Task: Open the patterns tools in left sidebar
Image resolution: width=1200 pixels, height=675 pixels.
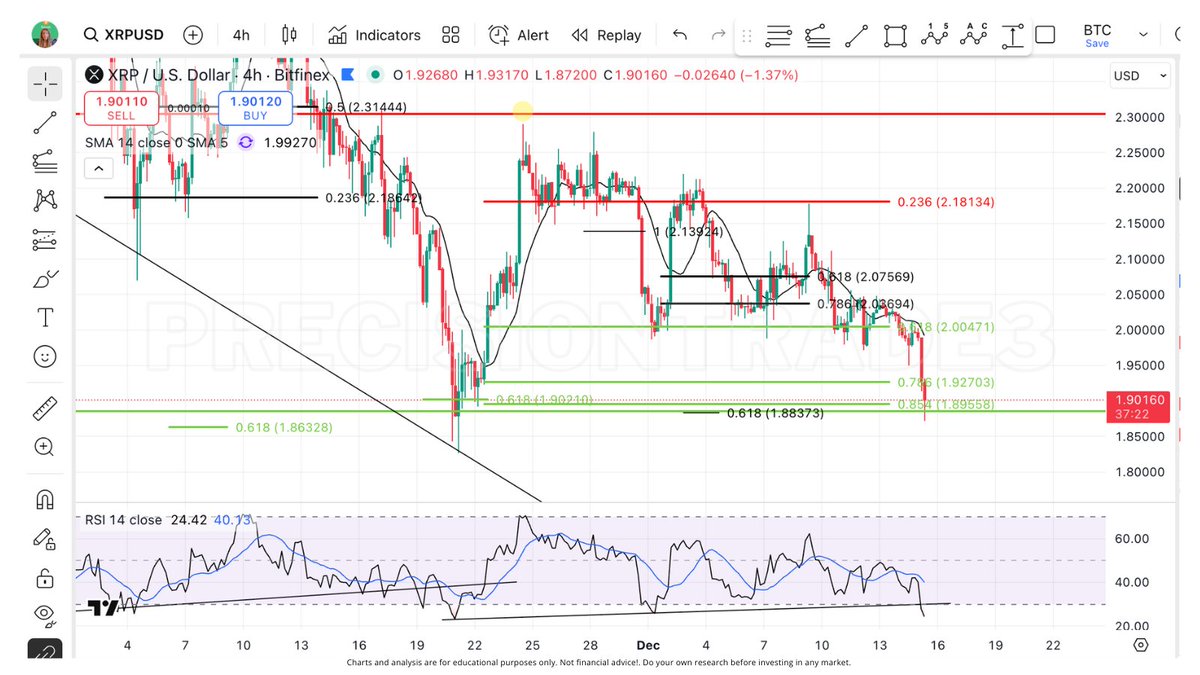Action: 45,200
